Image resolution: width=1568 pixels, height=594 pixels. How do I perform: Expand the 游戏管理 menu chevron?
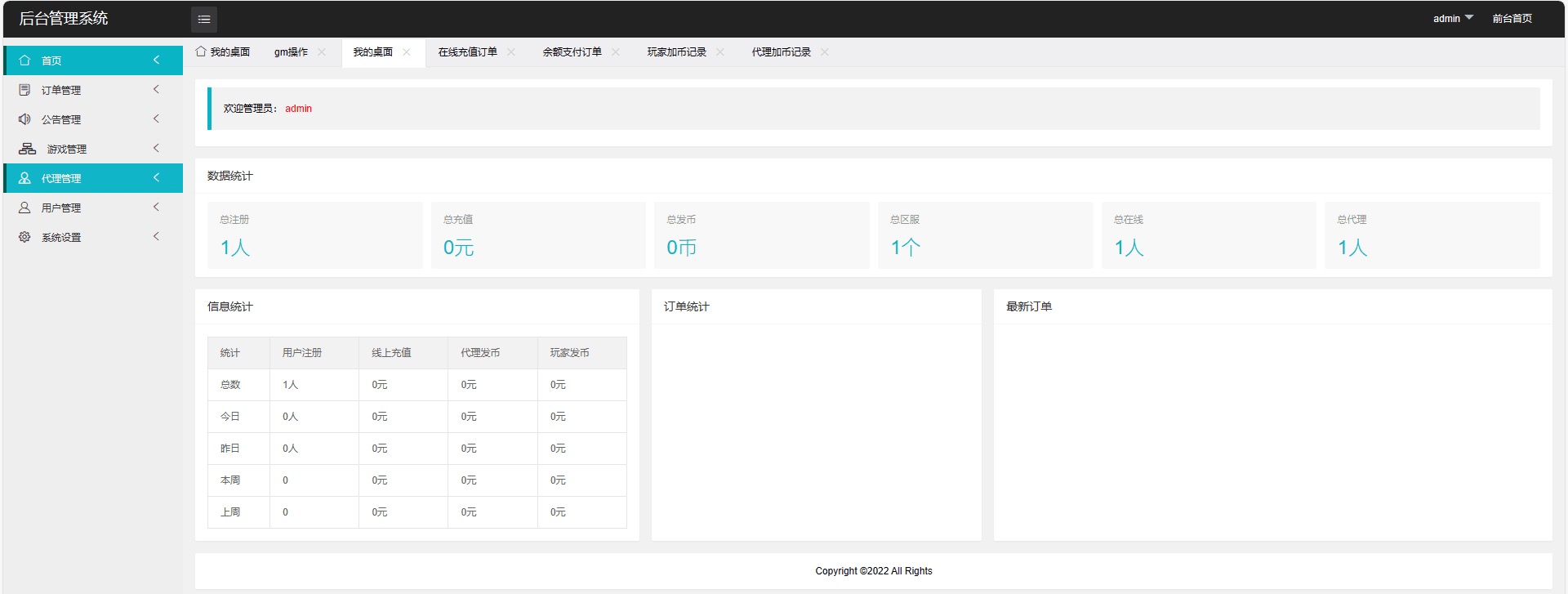coord(156,148)
